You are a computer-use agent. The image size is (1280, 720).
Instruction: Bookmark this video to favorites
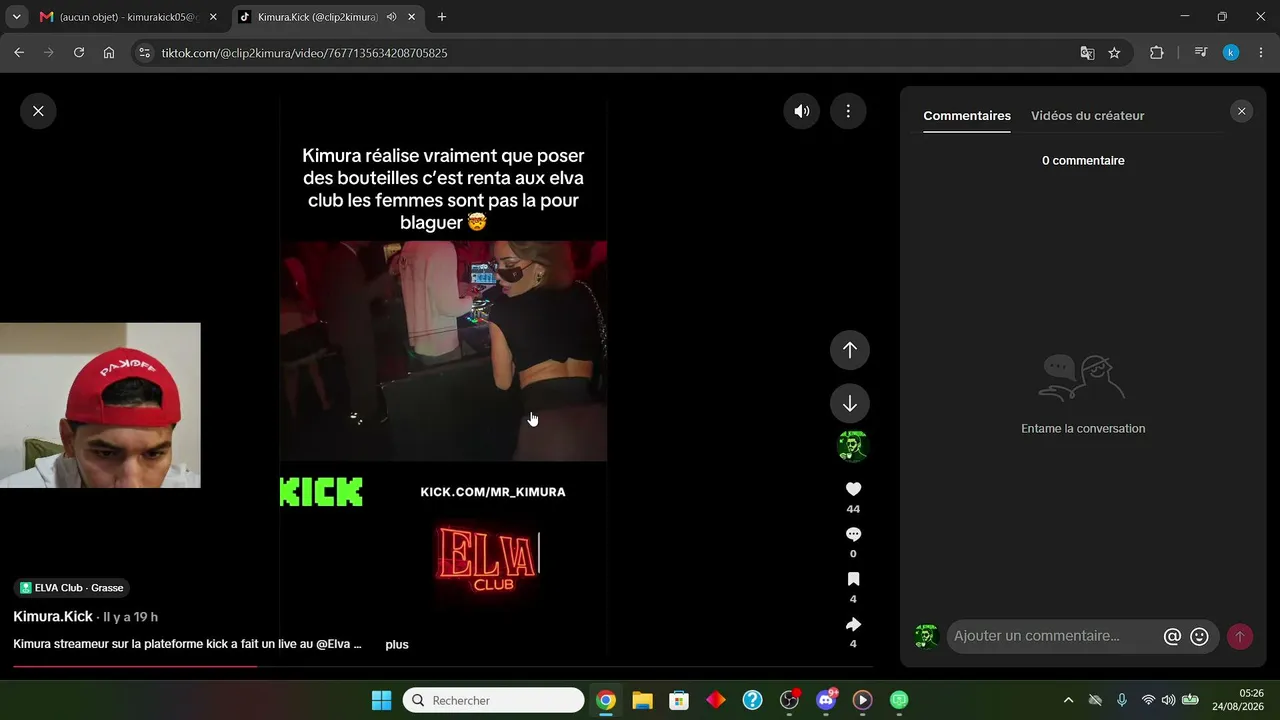(853, 579)
